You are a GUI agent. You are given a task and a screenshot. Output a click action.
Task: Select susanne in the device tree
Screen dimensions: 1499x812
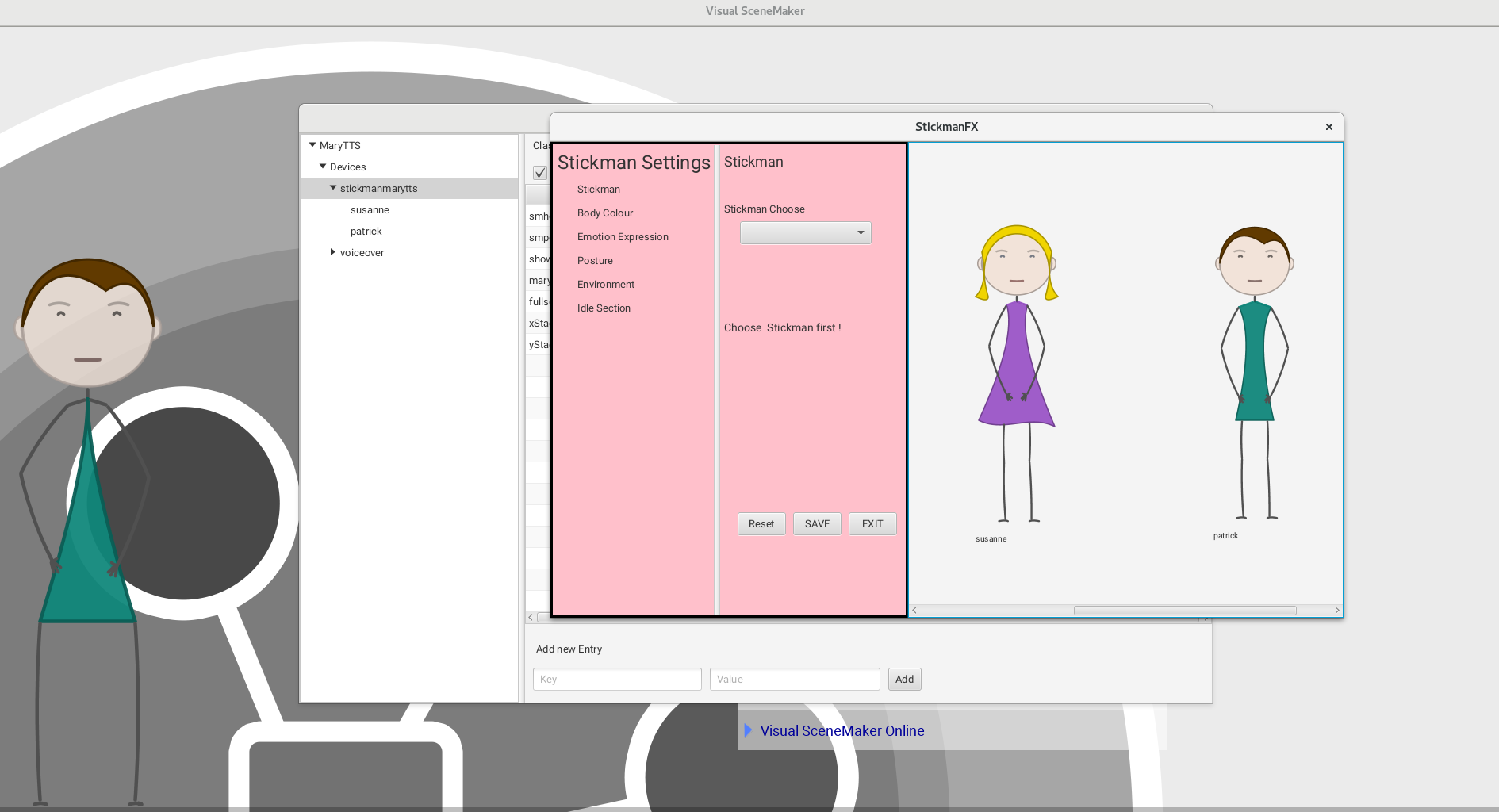(x=370, y=210)
